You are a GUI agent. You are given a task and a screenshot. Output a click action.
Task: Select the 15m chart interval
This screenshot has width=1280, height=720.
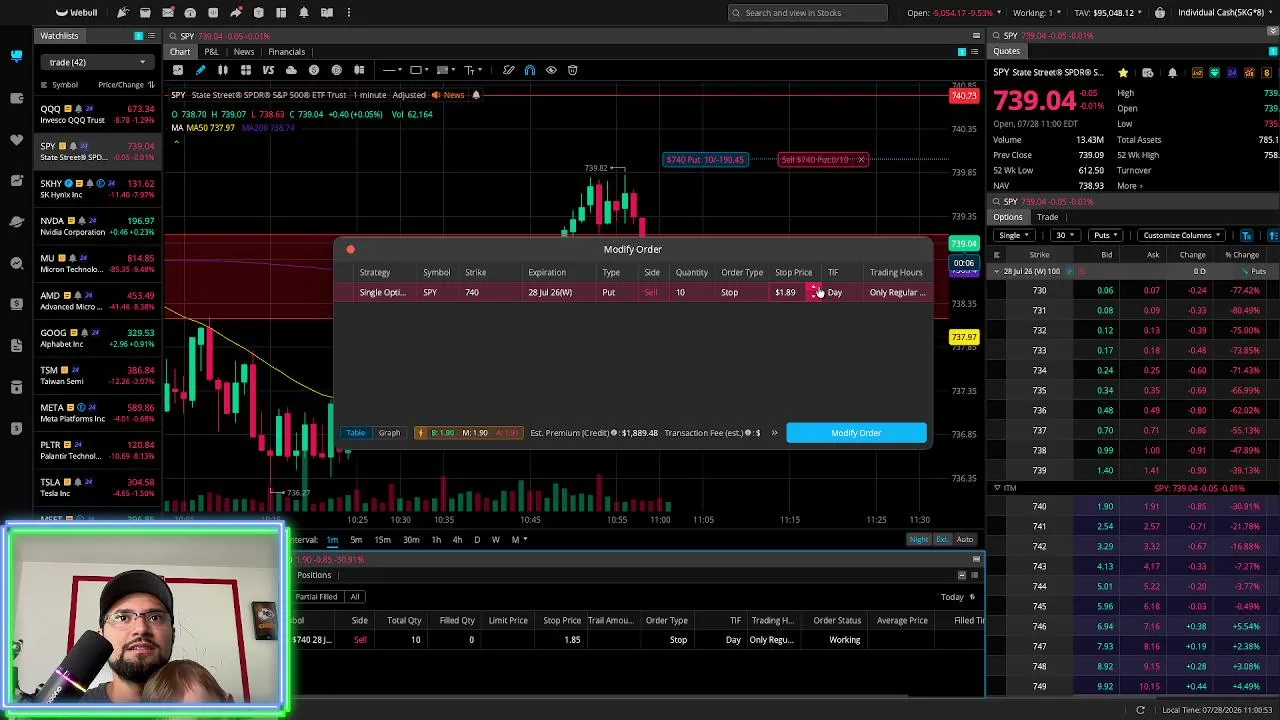point(382,540)
